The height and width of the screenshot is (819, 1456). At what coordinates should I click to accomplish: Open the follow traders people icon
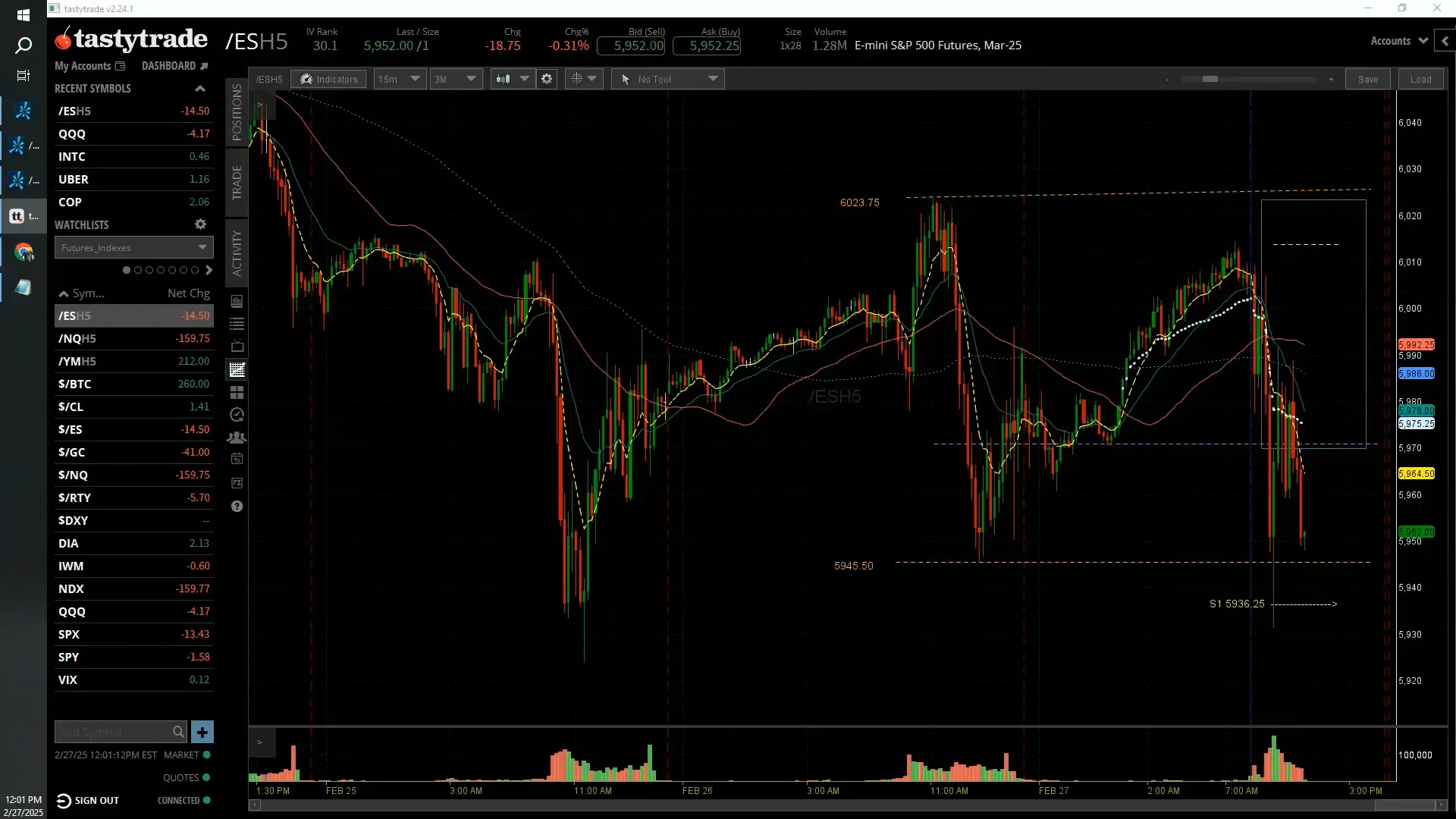coord(237,438)
